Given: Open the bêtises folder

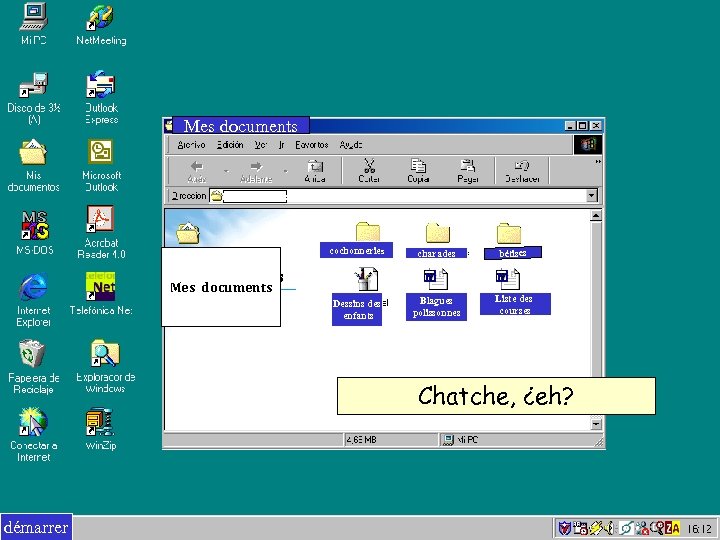Looking at the screenshot, I should [x=512, y=241].
